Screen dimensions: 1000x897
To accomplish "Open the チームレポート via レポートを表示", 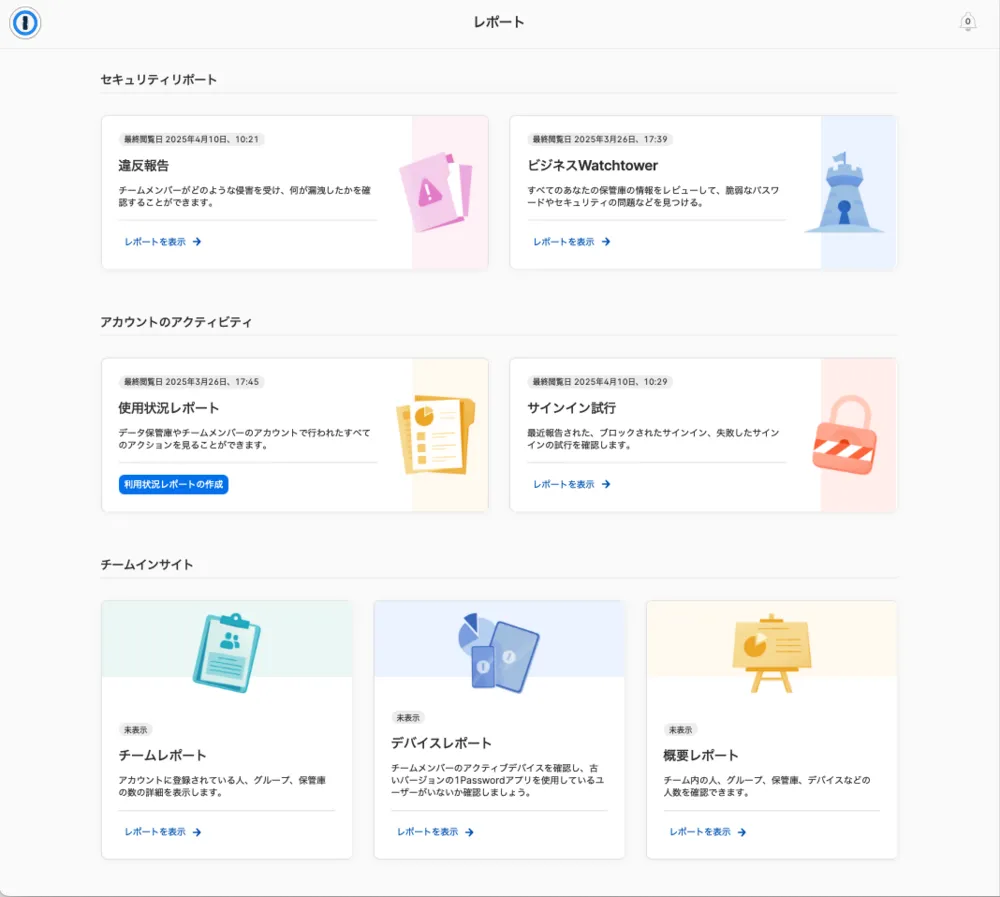I will point(160,831).
